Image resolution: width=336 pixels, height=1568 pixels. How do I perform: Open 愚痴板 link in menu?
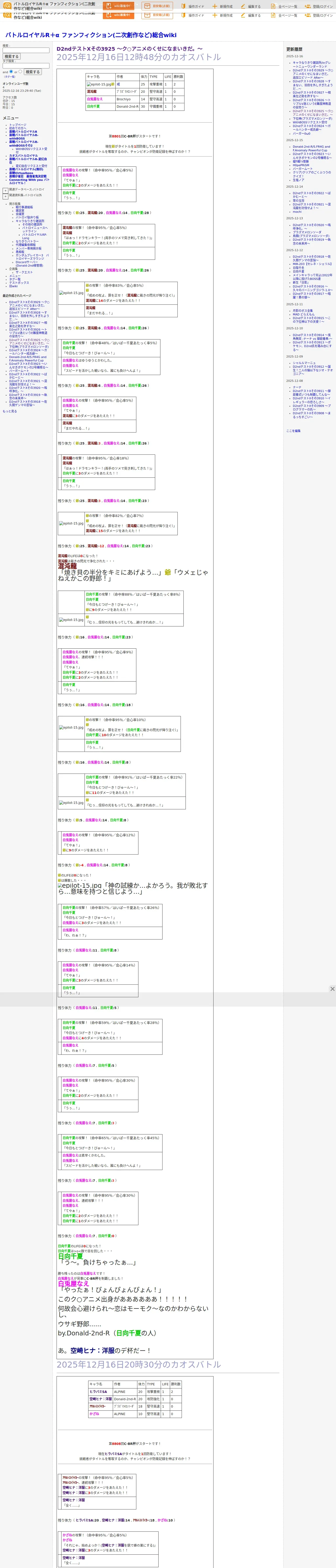pyautogui.click(x=20, y=252)
